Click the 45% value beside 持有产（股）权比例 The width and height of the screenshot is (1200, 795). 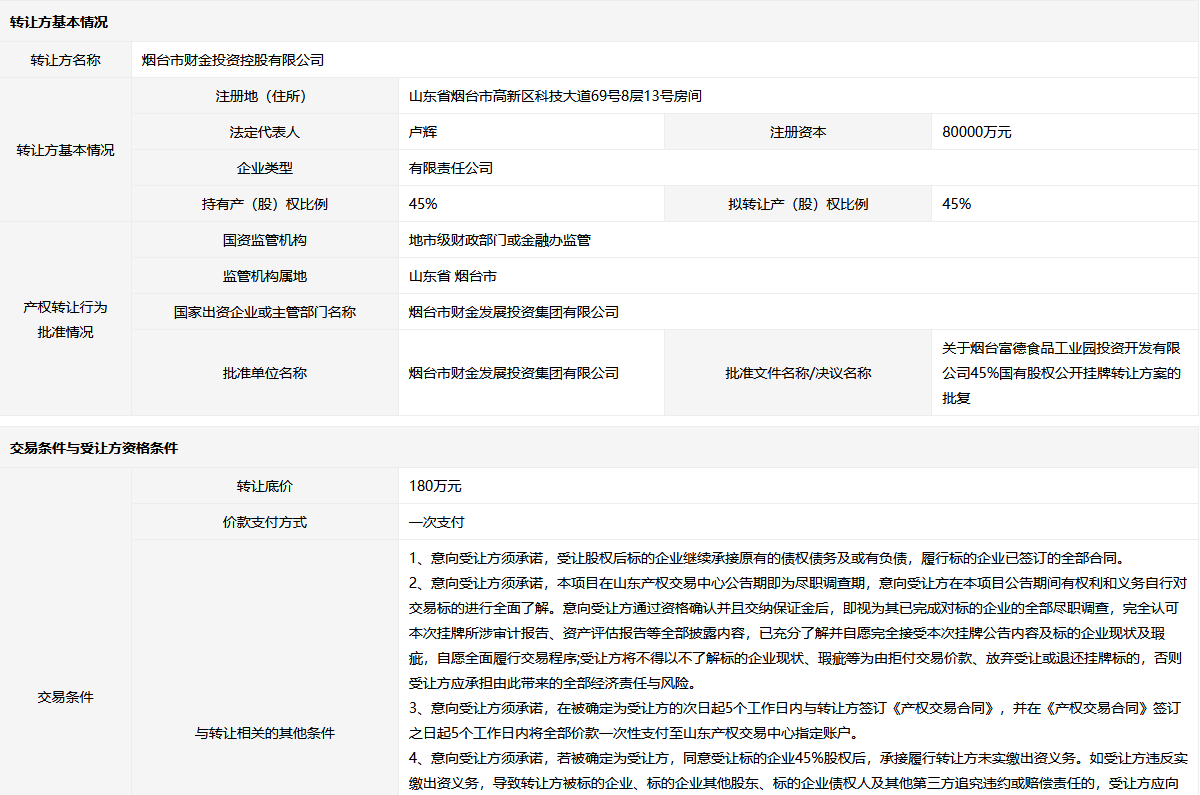(423, 204)
